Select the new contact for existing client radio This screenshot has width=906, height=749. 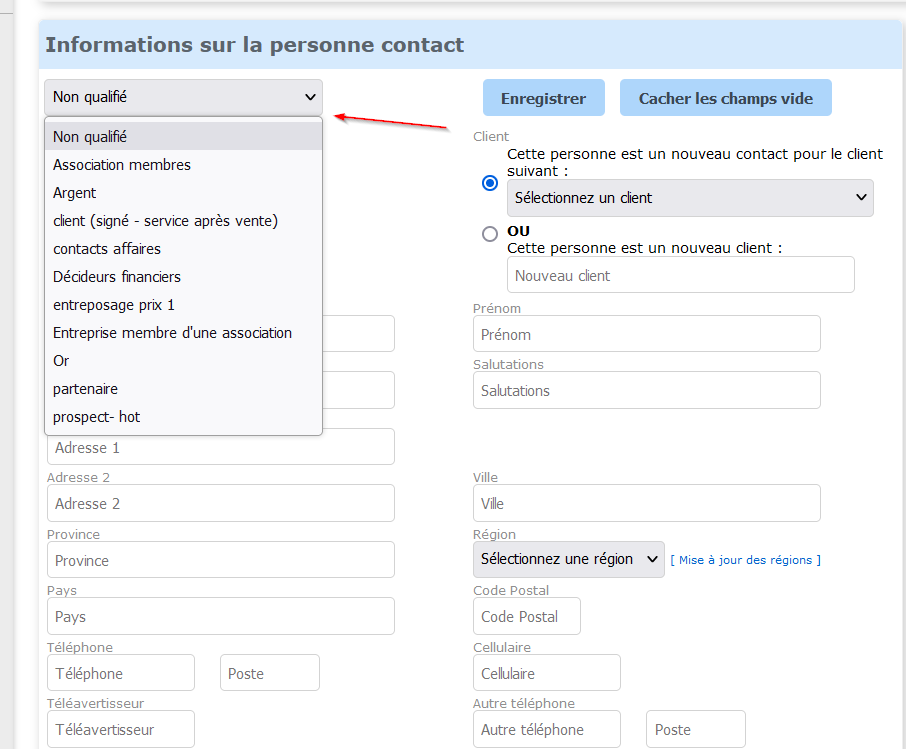[x=490, y=183]
